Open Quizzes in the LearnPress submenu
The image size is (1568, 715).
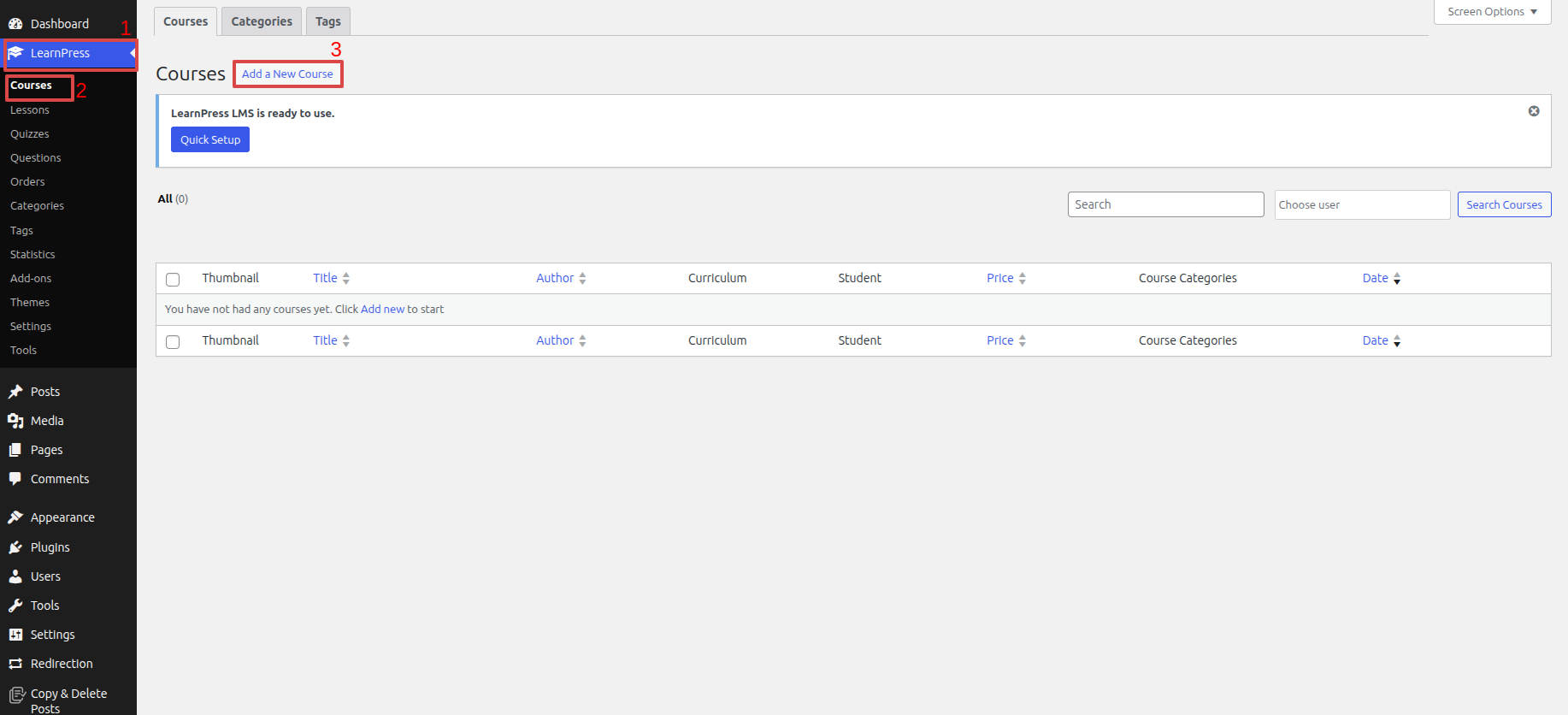[x=30, y=134]
